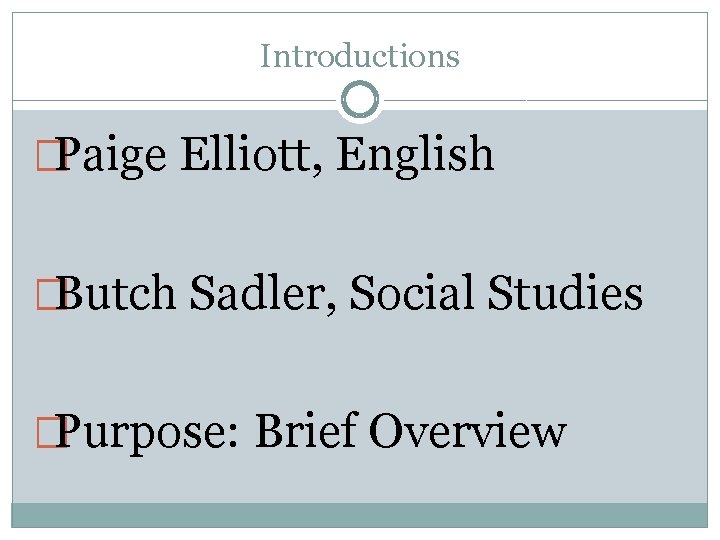Select the word Brief
Viewport: 720px width, 540px height.
point(306,433)
